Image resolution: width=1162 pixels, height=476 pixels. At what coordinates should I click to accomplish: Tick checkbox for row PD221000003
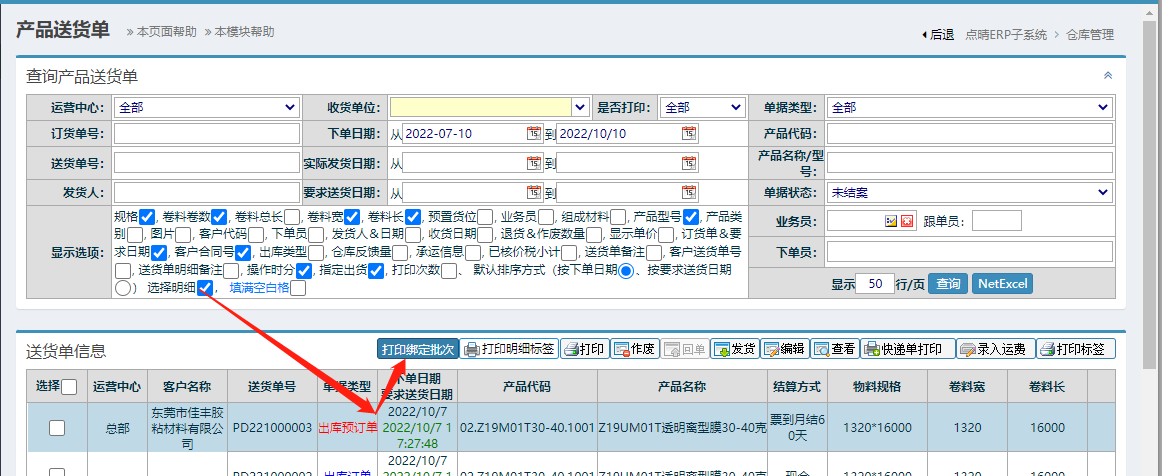coord(56,427)
